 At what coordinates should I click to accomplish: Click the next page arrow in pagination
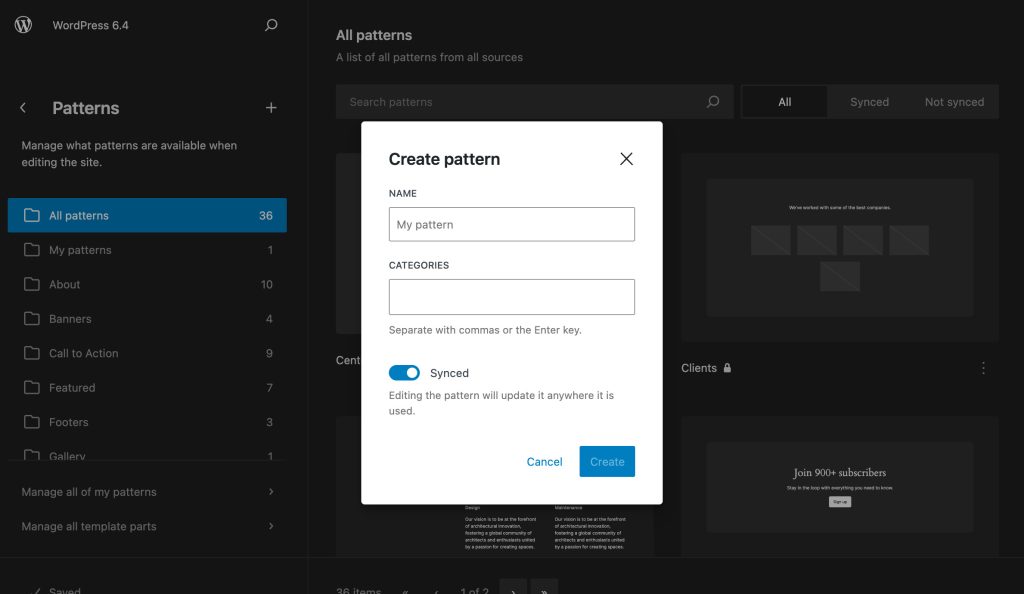coord(513,588)
